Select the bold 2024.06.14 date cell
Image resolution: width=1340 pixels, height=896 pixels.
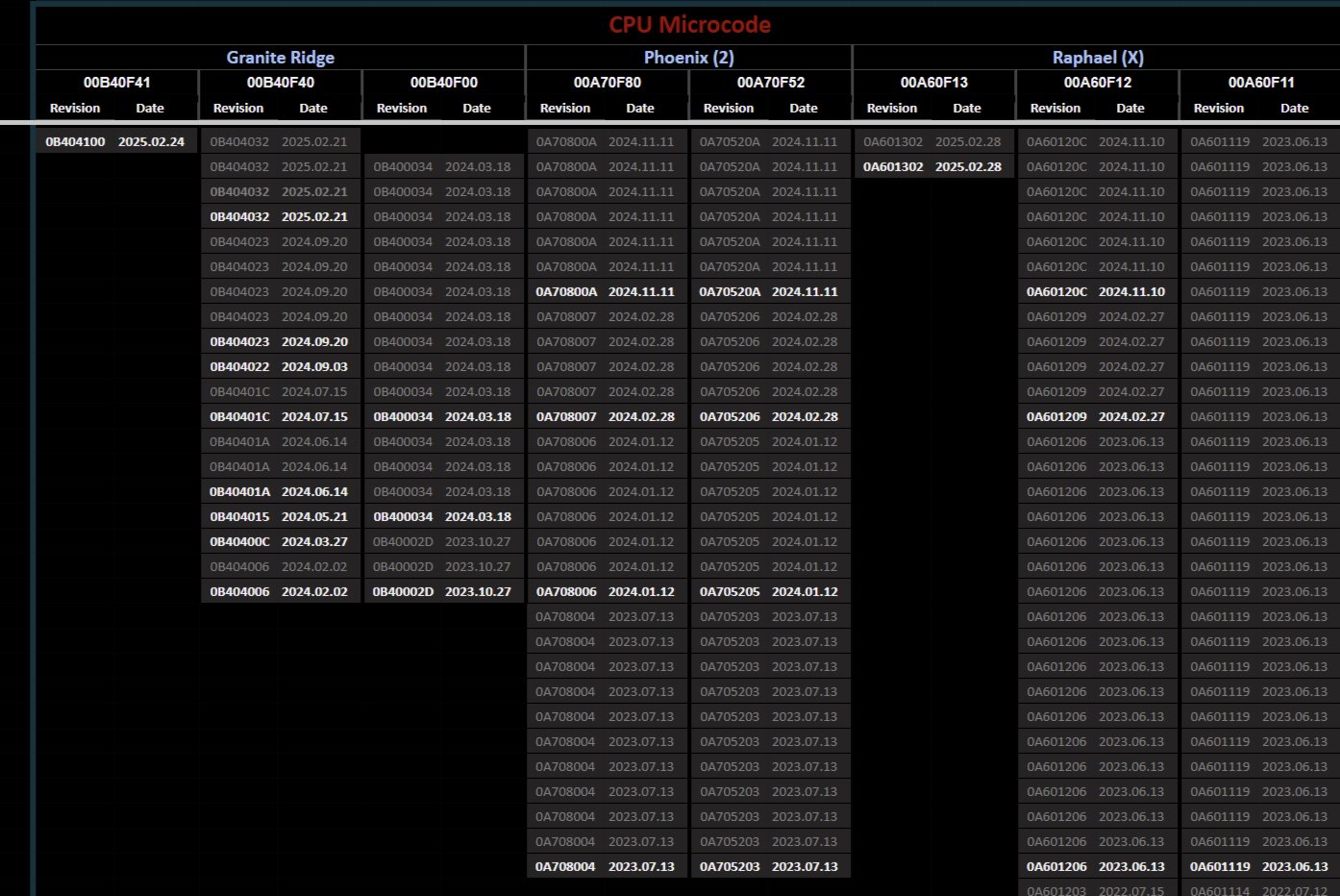pyautogui.click(x=314, y=491)
